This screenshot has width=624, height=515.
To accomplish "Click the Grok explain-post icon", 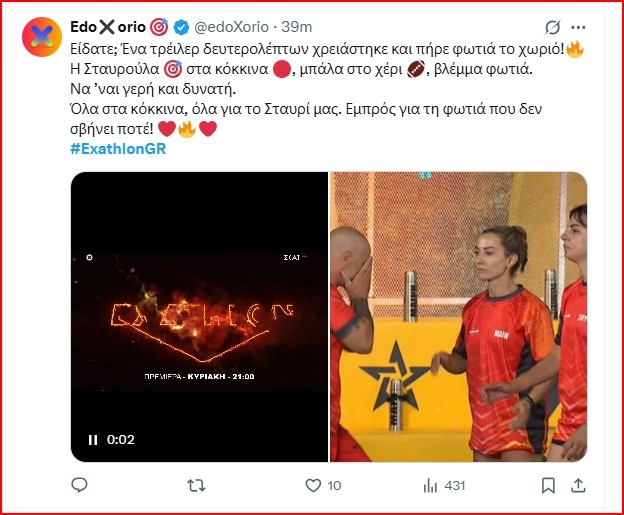I will tap(552, 27).
